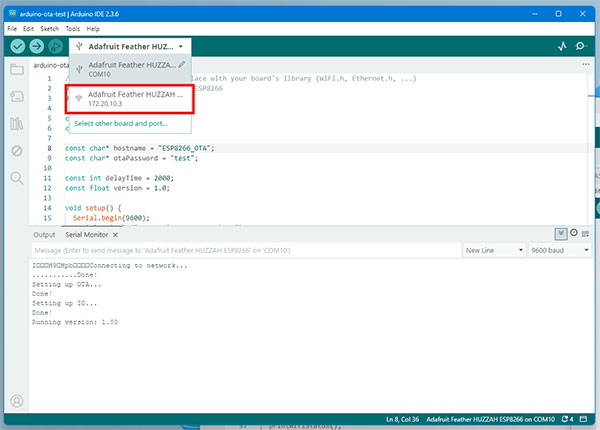Click line number 10 in the gutter
This screenshot has height=430, width=600.
(x=47, y=168)
